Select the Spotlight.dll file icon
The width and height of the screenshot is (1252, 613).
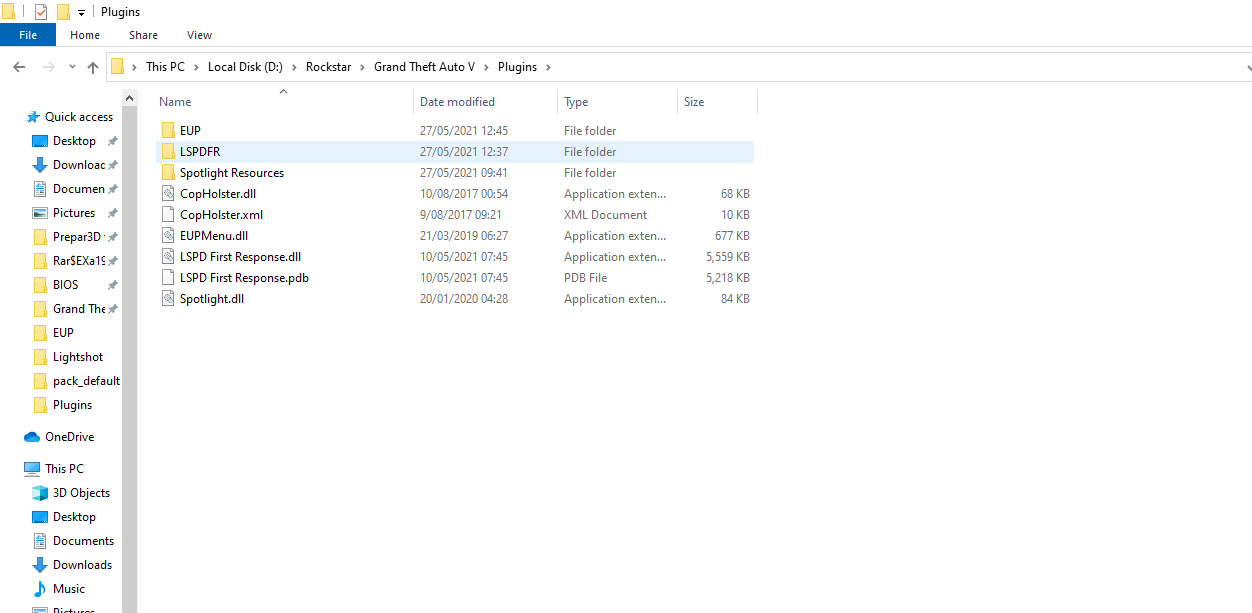(x=168, y=299)
